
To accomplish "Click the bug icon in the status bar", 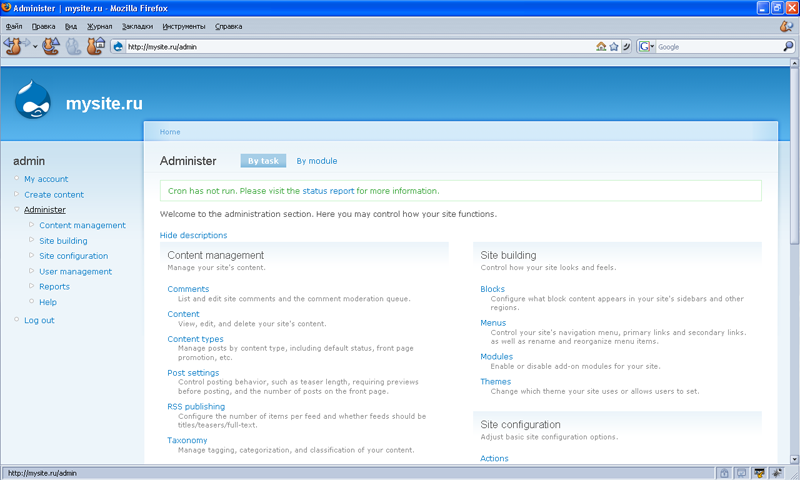I will [x=777, y=473].
